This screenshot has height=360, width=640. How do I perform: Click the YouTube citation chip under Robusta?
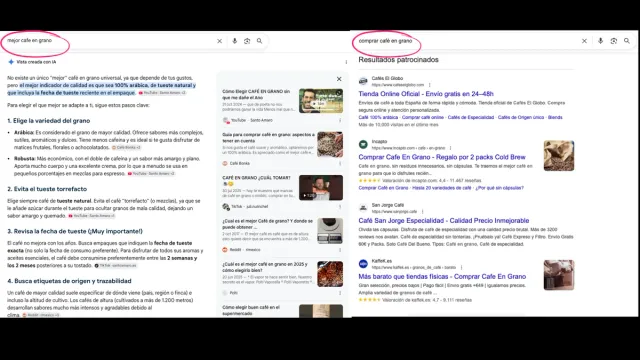(x=151, y=173)
